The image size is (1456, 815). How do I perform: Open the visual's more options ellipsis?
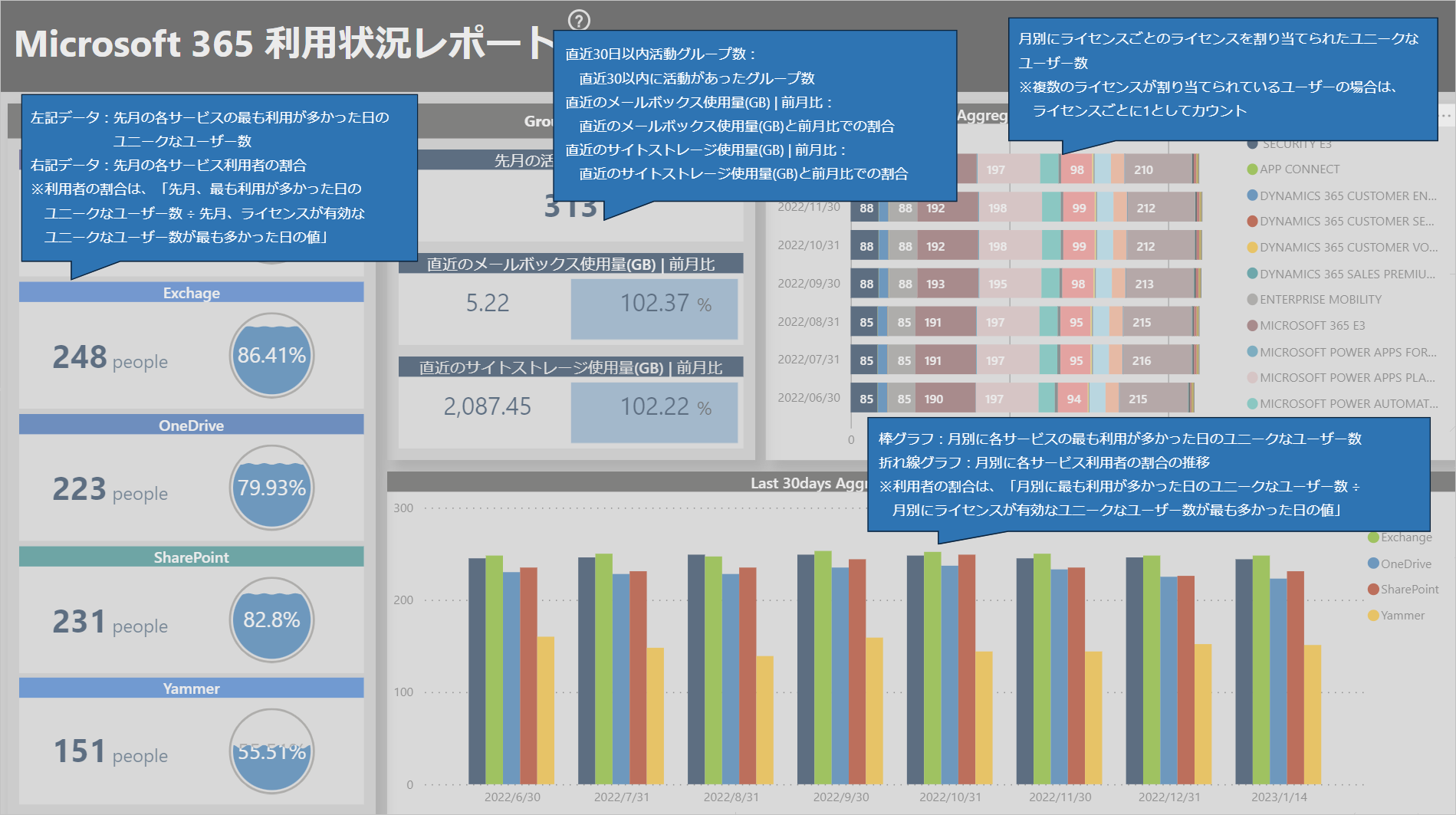tap(1445, 116)
